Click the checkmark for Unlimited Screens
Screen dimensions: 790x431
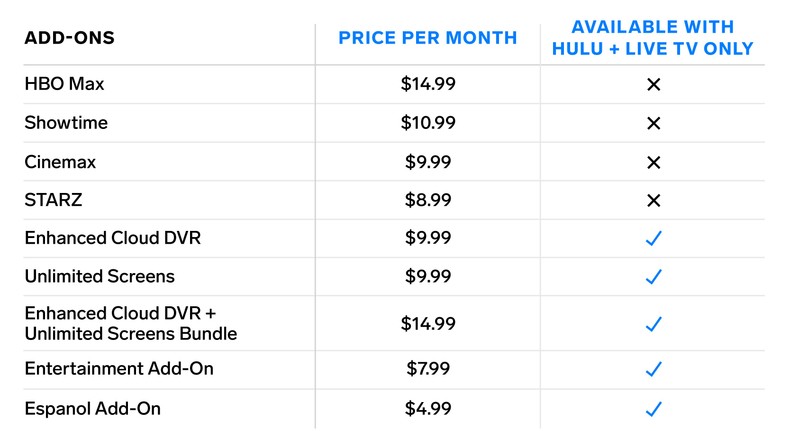tap(653, 276)
